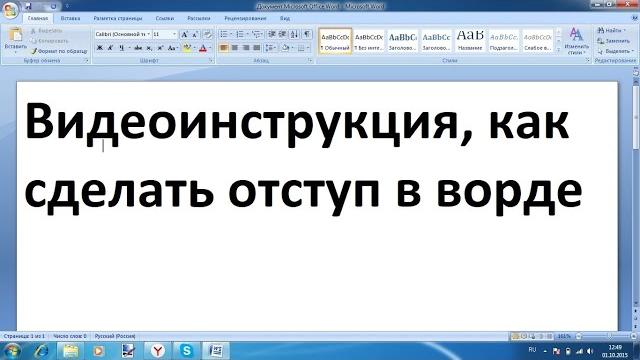Toggle Underline (Ч) formatting
Viewport: 640px width, 360px height.
click(x=121, y=48)
